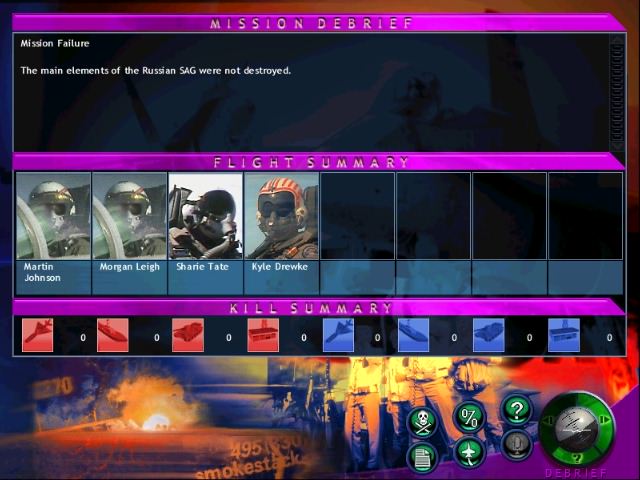Select the blue tank losses icon
Viewport: 640px width, 480px height.
pyautogui.click(x=489, y=335)
